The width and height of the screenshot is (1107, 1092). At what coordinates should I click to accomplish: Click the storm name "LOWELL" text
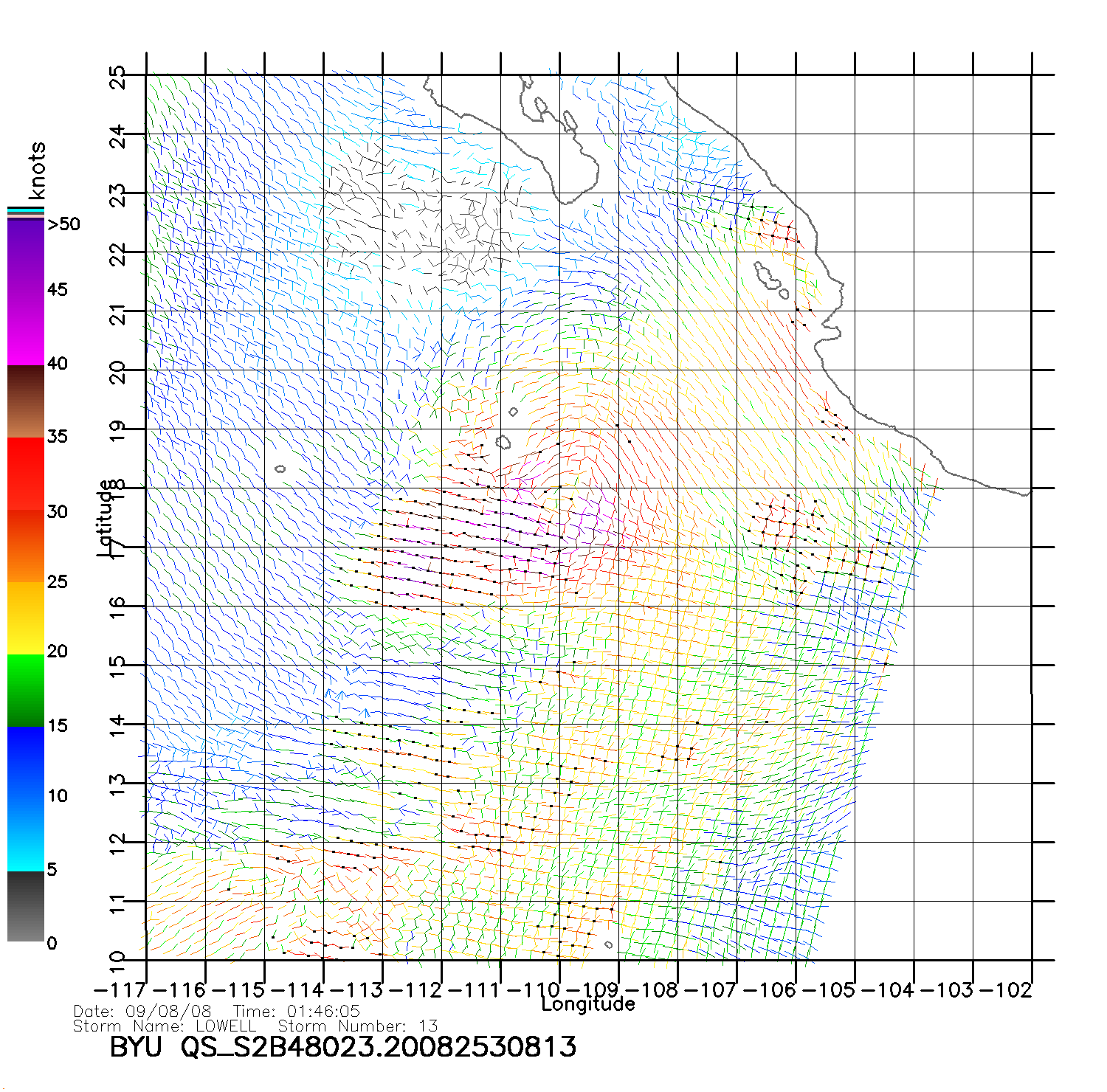click(226, 1026)
